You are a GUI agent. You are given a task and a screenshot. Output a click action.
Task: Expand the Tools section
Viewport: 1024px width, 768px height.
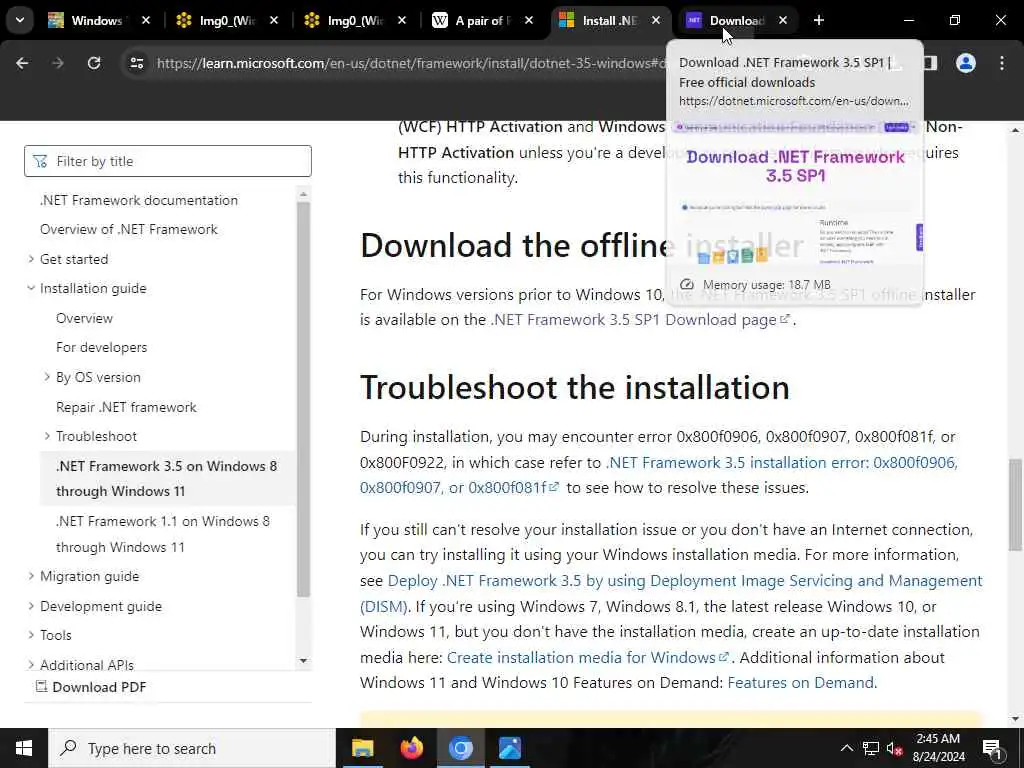tap(31, 635)
